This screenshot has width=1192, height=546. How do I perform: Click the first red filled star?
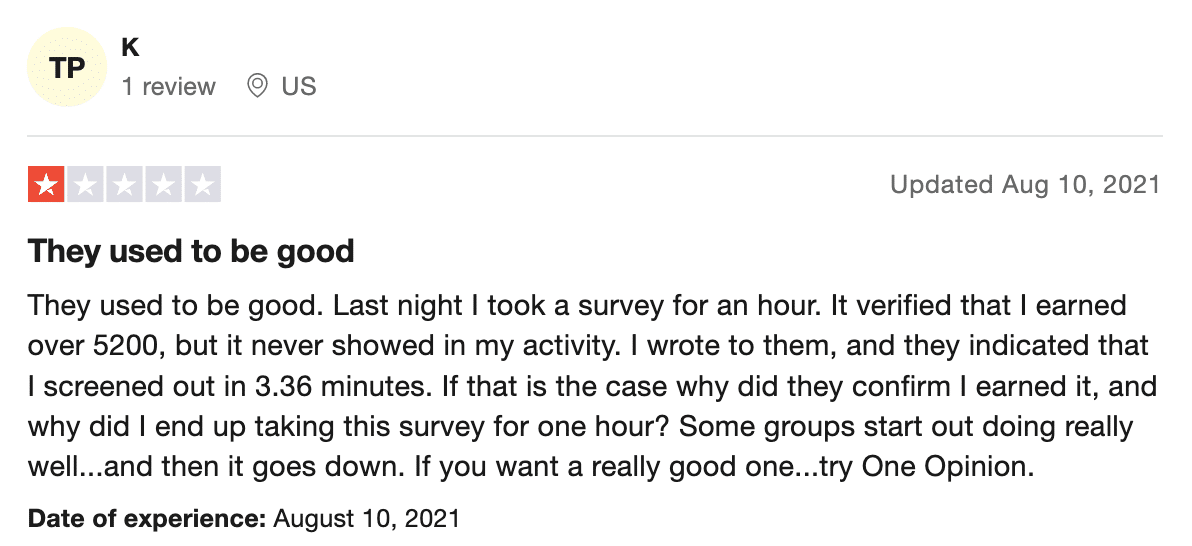46,185
